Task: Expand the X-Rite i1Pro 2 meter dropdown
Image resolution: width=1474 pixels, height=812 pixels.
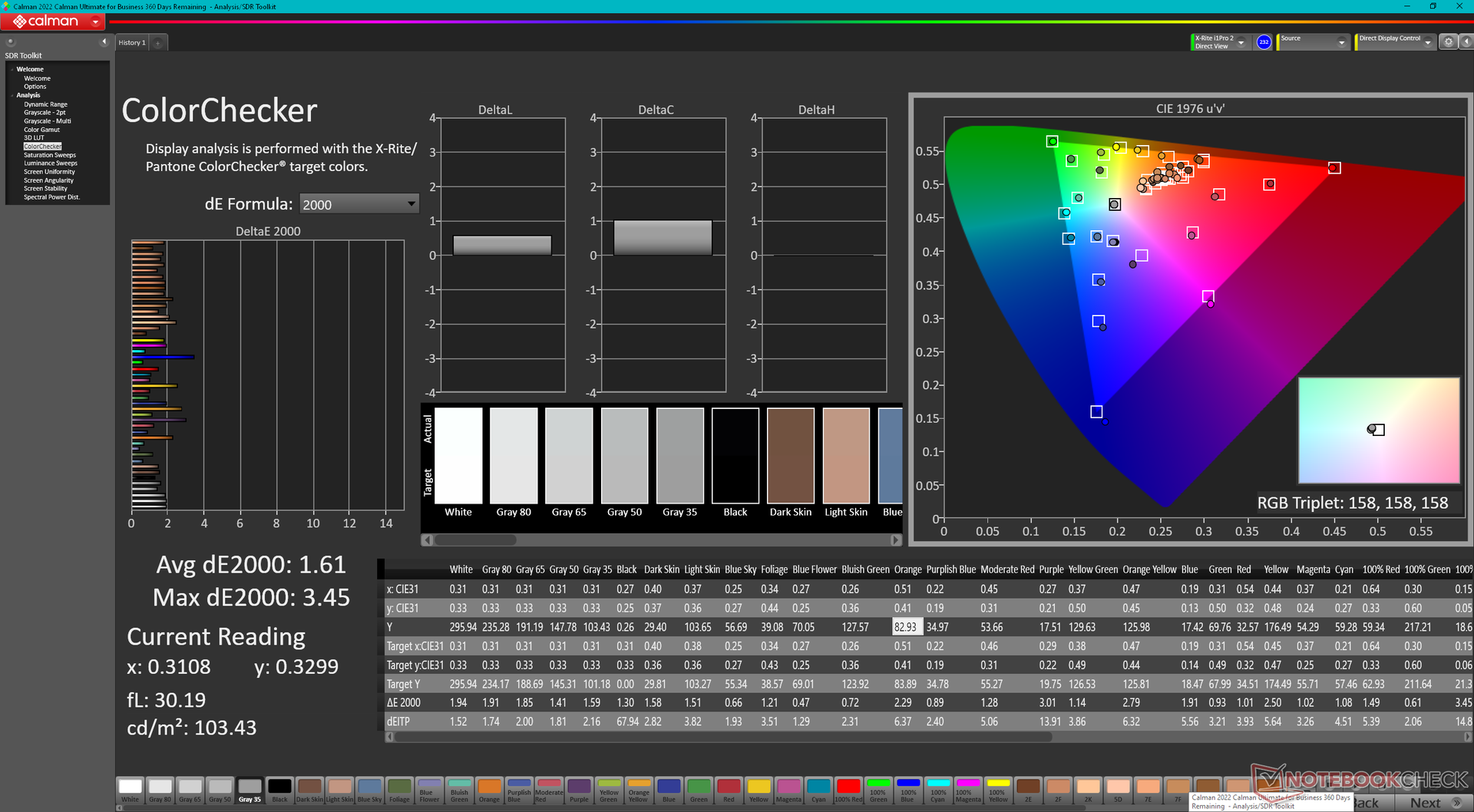Action: (1241, 43)
